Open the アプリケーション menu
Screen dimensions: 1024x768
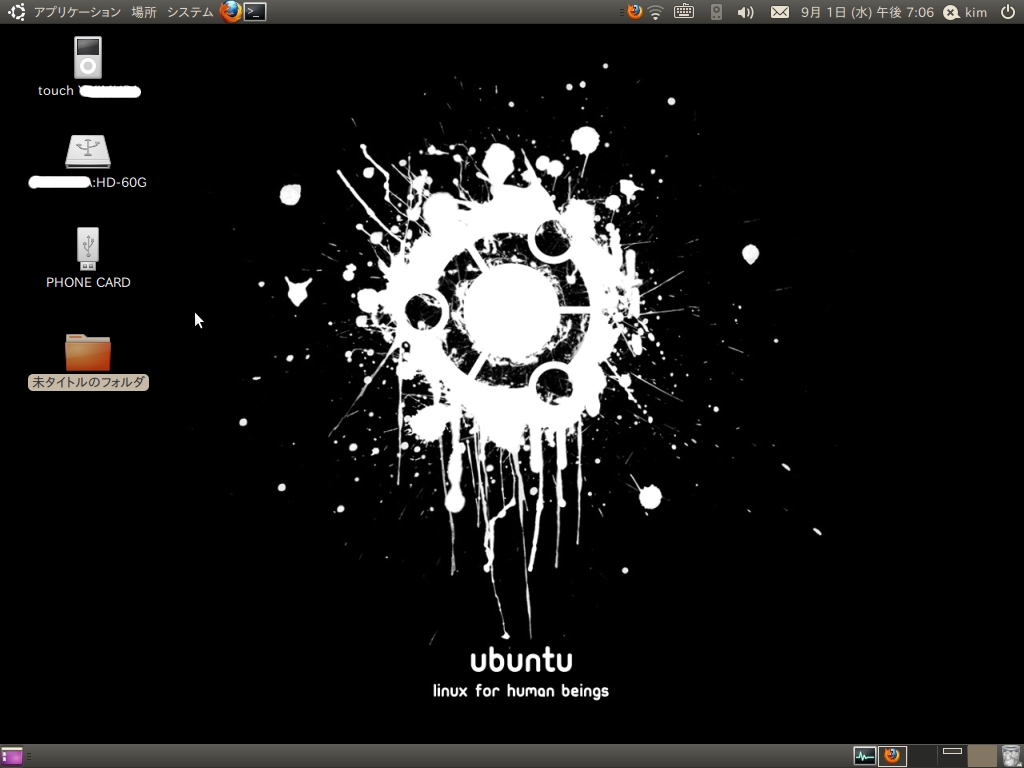[77, 12]
